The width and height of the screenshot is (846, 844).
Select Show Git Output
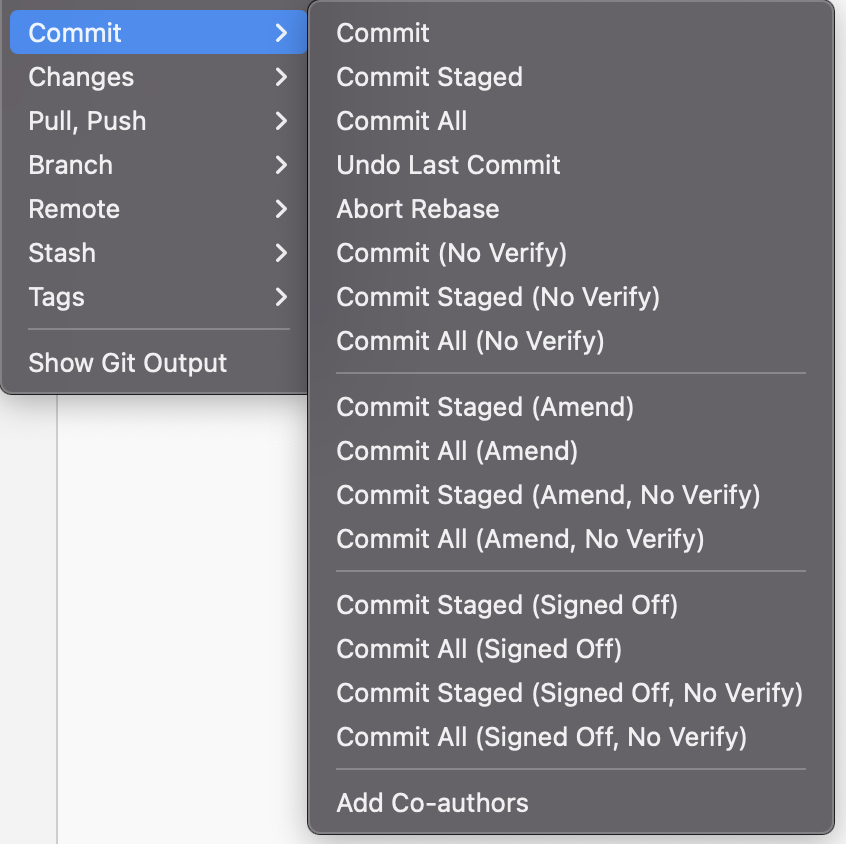[159, 363]
